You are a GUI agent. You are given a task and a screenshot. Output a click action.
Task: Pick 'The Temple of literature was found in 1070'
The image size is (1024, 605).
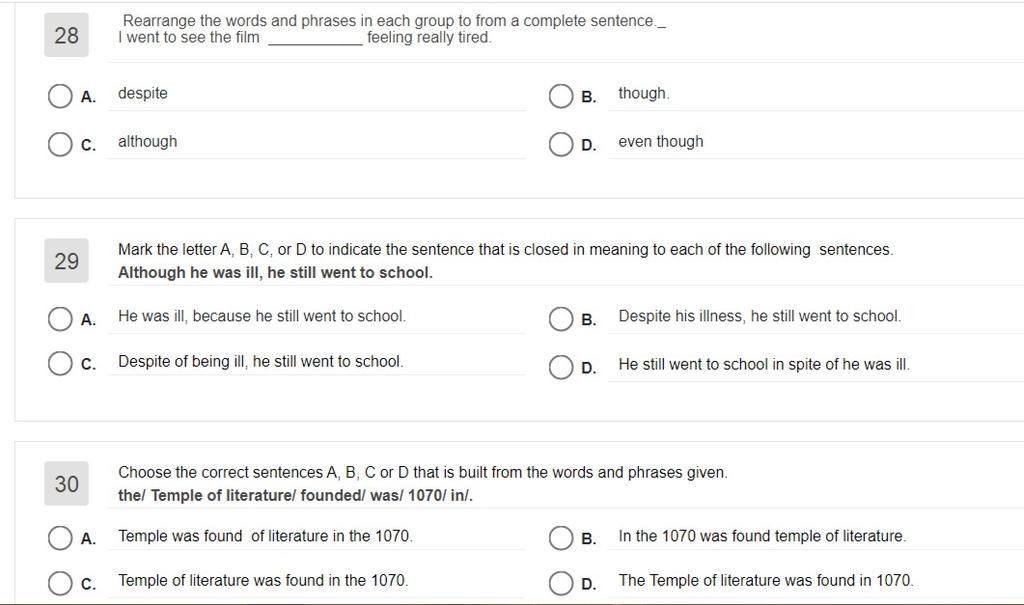click(x=561, y=583)
